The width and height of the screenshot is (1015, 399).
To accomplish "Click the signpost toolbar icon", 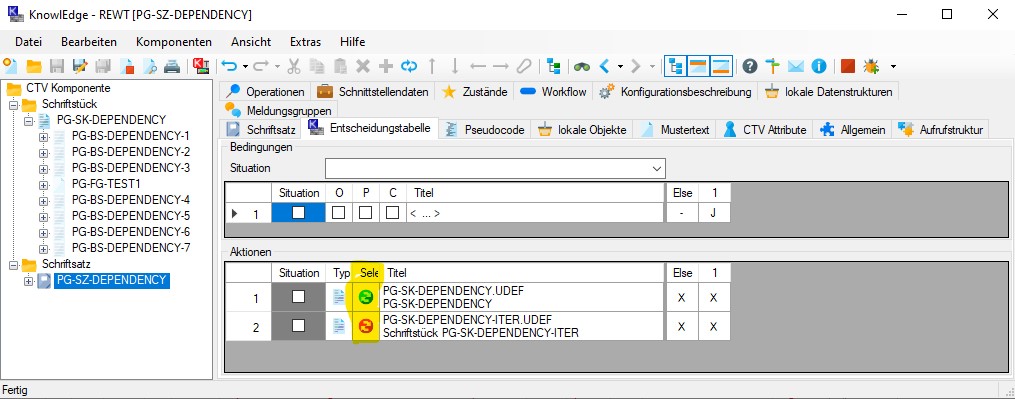I will [x=772, y=65].
